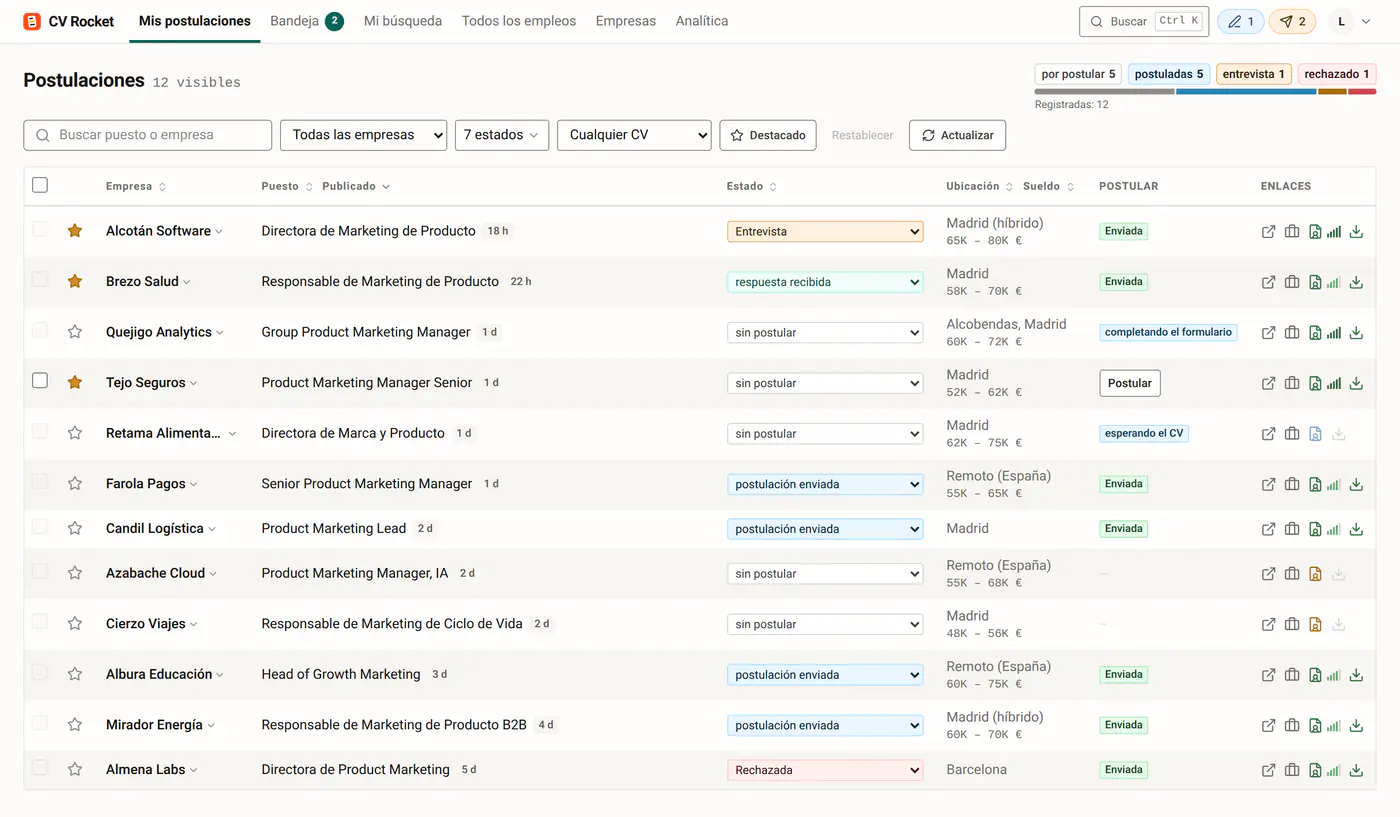The height and width of the screenshot is (817, 1400).
Task: Sort the table by the Publicado column header
Action: click(356, 186)
